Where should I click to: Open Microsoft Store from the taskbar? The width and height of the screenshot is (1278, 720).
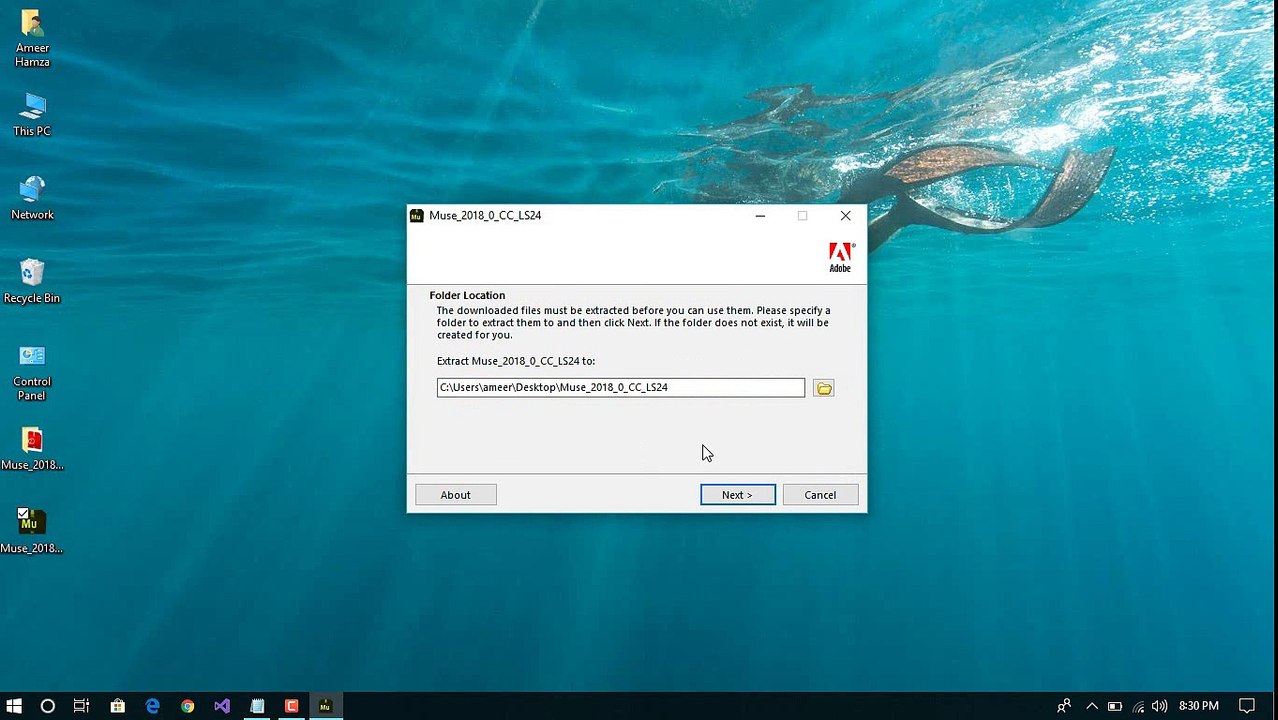pyautogui.click(x=117, y=706)
